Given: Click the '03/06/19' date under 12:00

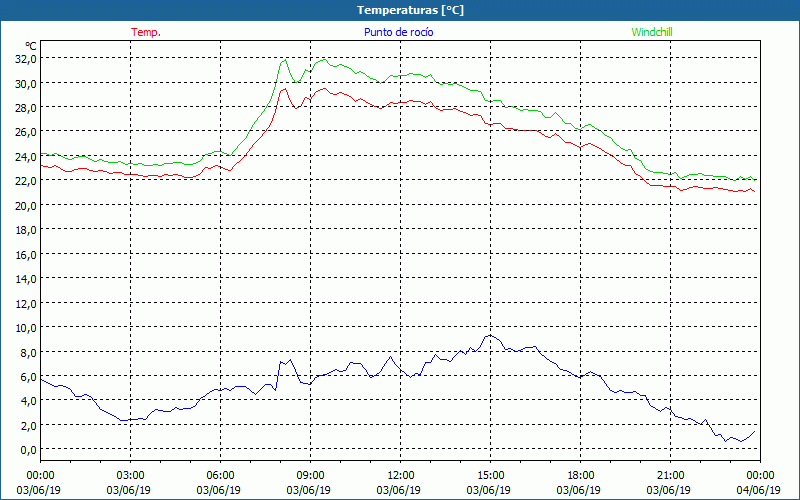Looking at the screenshot, I should [398, 490].
